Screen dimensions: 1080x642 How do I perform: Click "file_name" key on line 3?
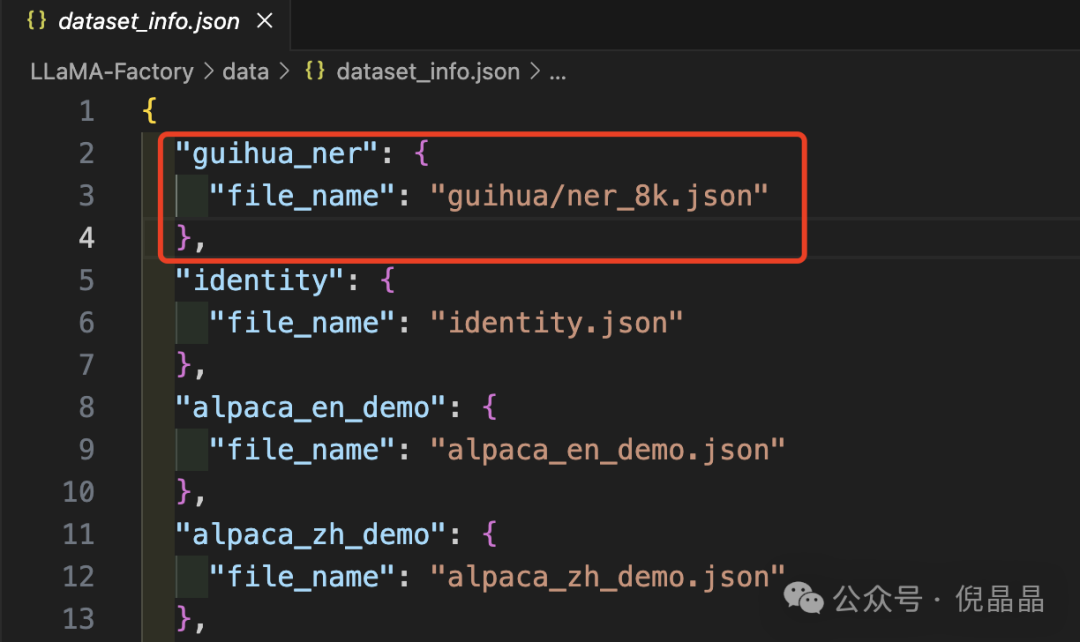coord(302,196)
